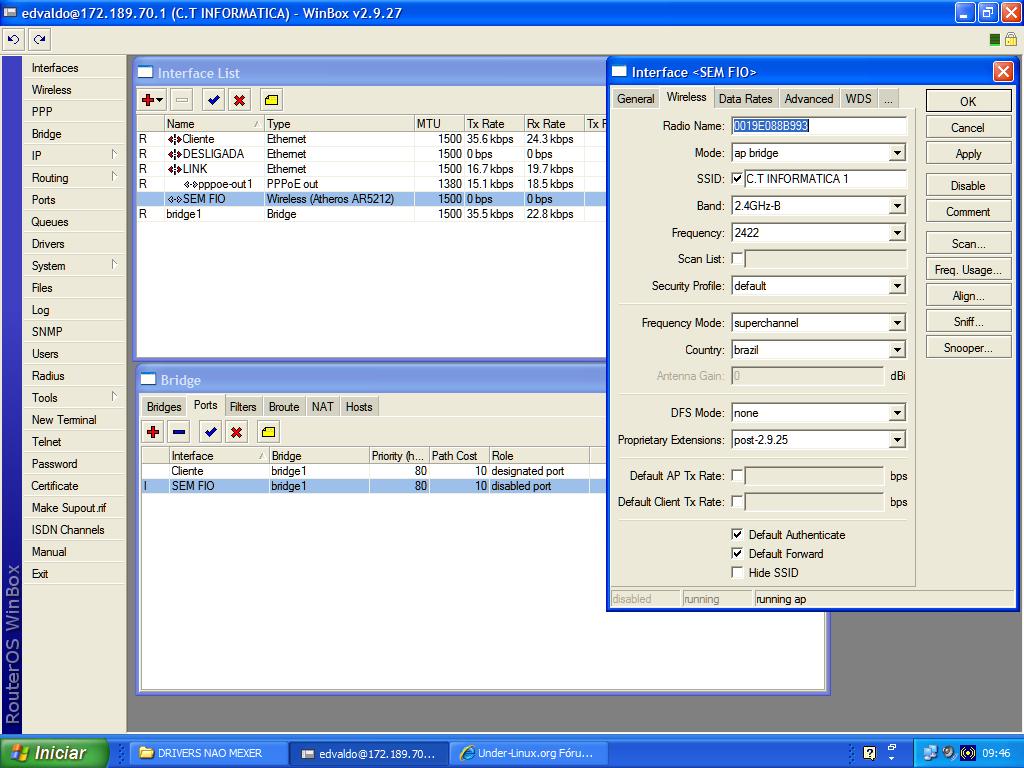Add comment with yellow note icon in Interface List
This screenshot has height=768, width=1024.
271,100
